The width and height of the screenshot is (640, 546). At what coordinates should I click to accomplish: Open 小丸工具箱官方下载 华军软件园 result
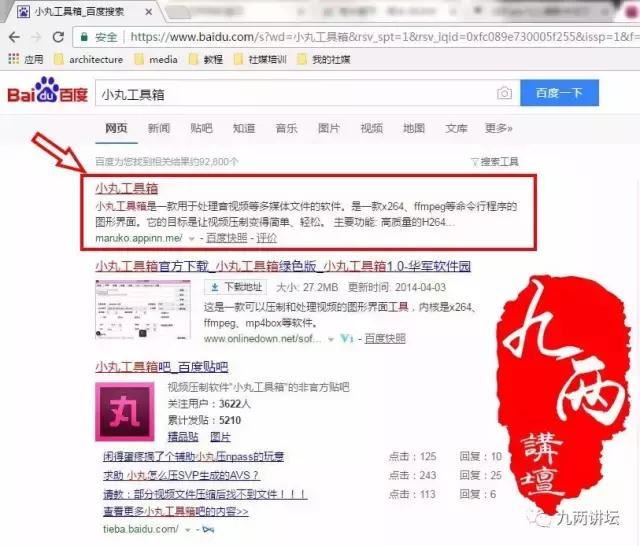(283, 266)
